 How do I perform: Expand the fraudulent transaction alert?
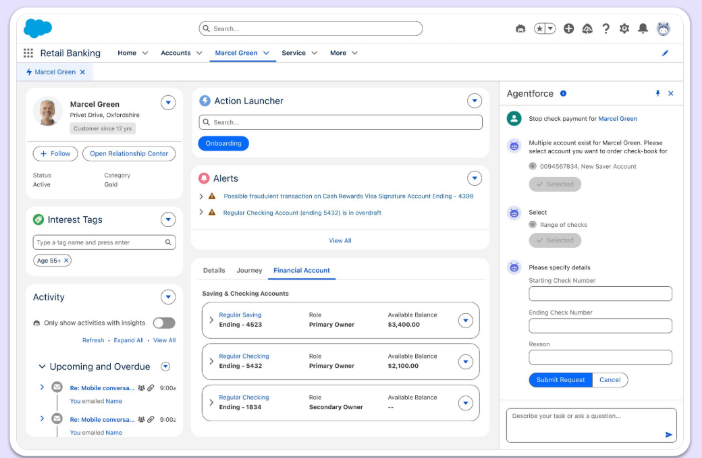pos(201,196)
